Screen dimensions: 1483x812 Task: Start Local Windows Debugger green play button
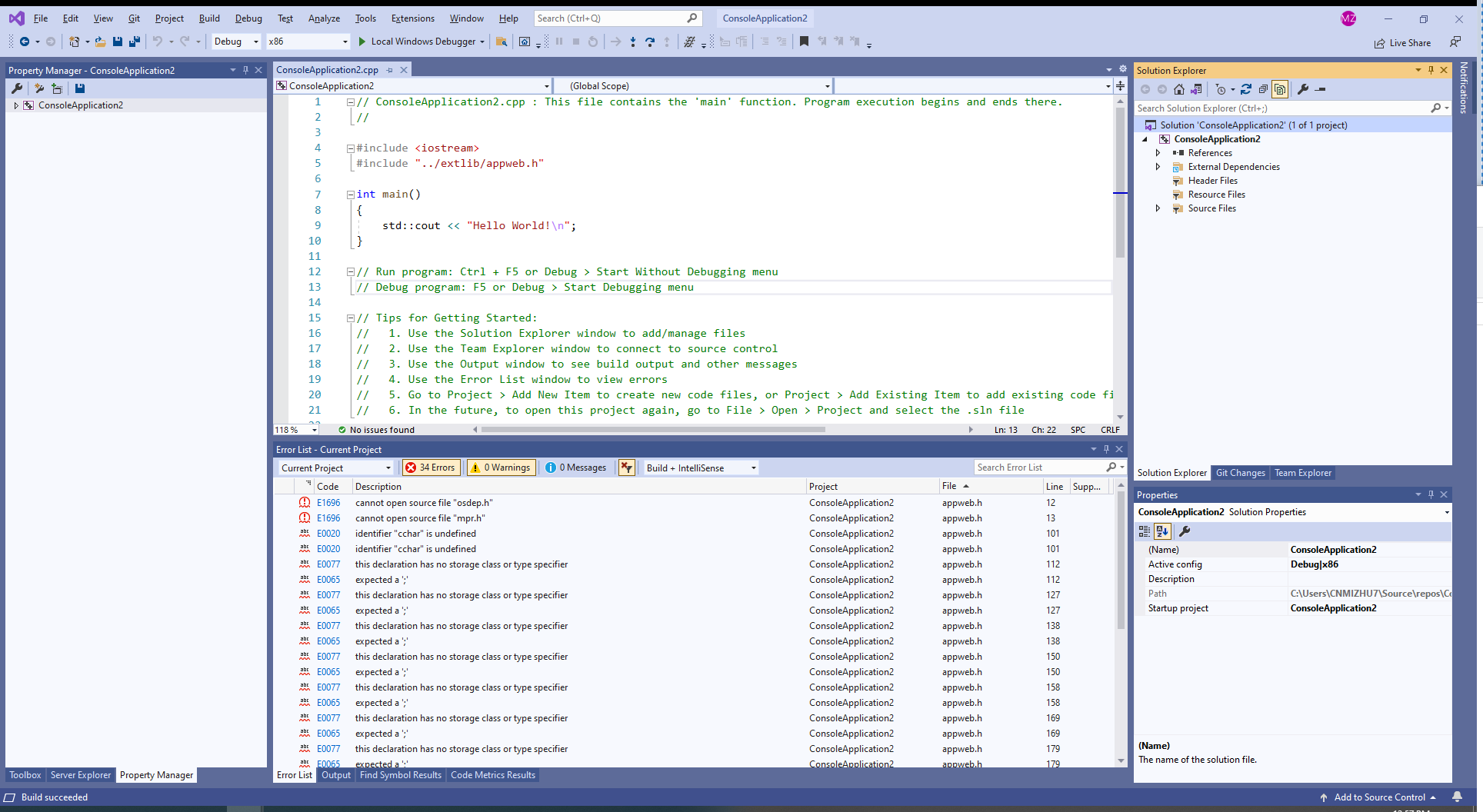click(x=362, y=42)
